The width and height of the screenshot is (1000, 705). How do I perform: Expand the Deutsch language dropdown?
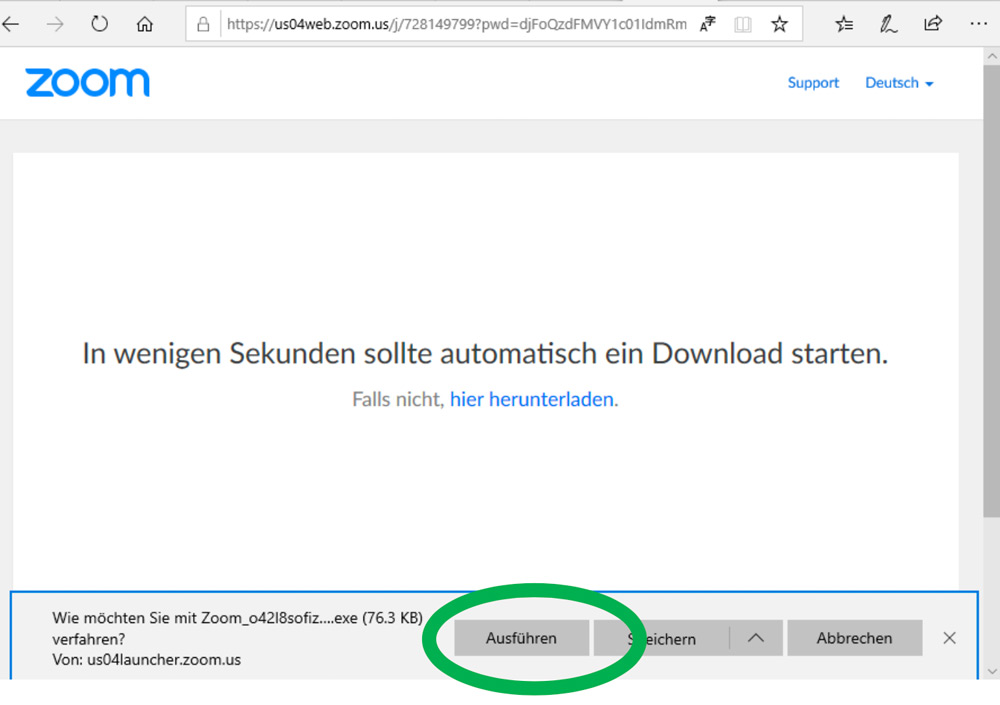coord(899,83)
